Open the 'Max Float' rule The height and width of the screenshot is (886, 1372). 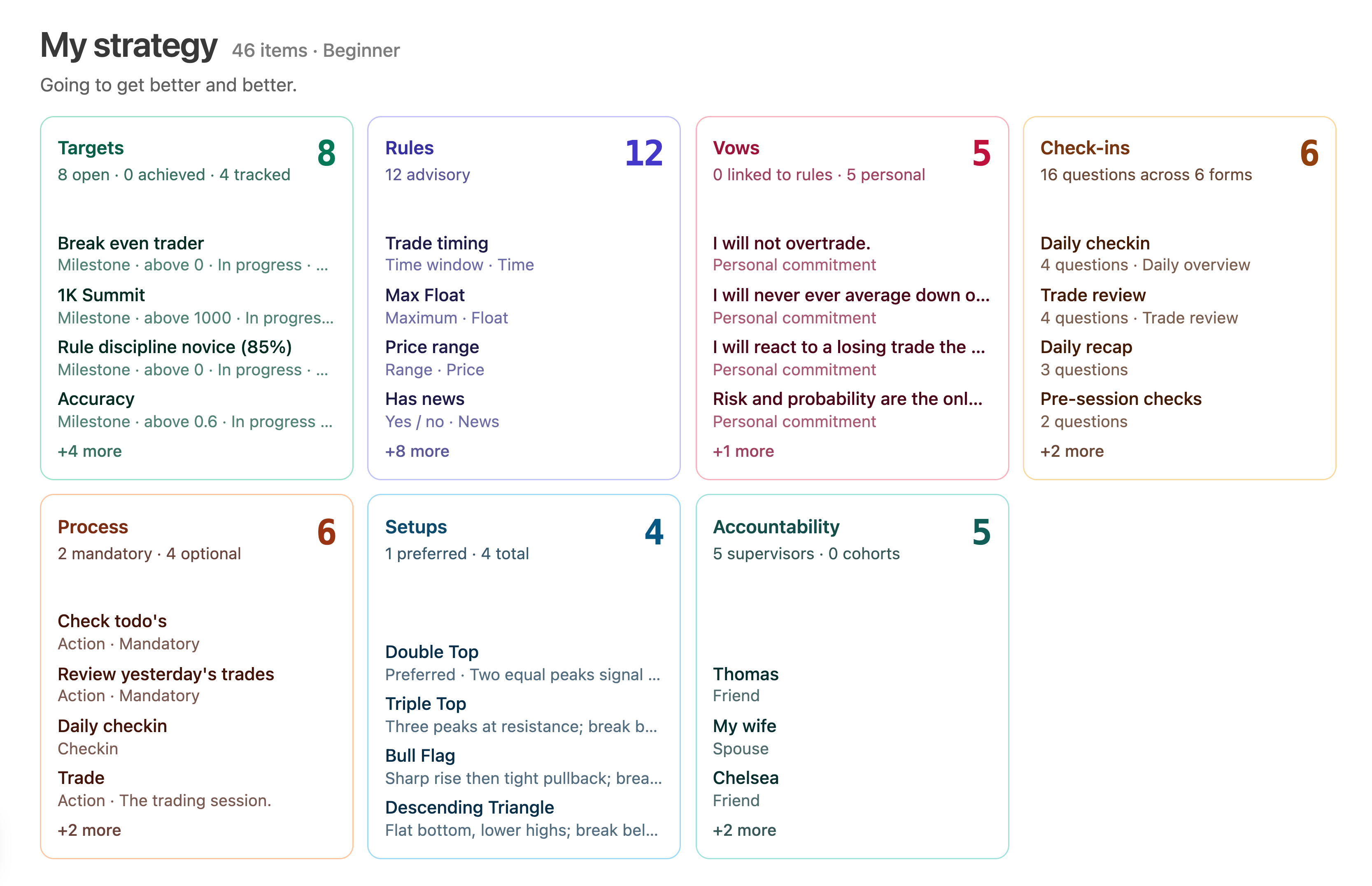[425, 295]
